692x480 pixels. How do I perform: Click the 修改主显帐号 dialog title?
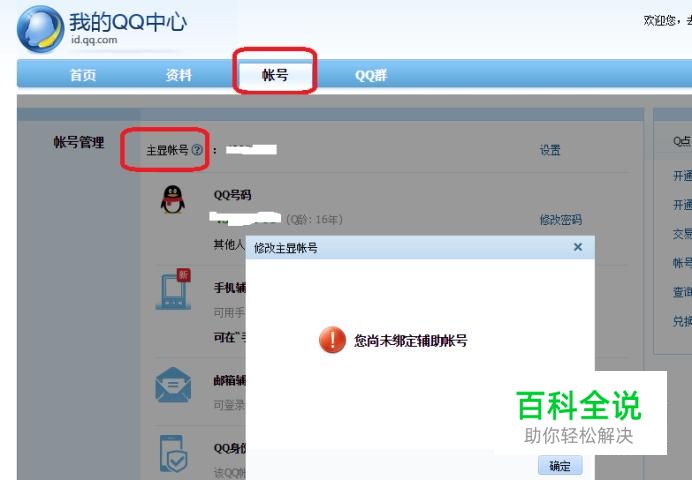pos(286,248)
